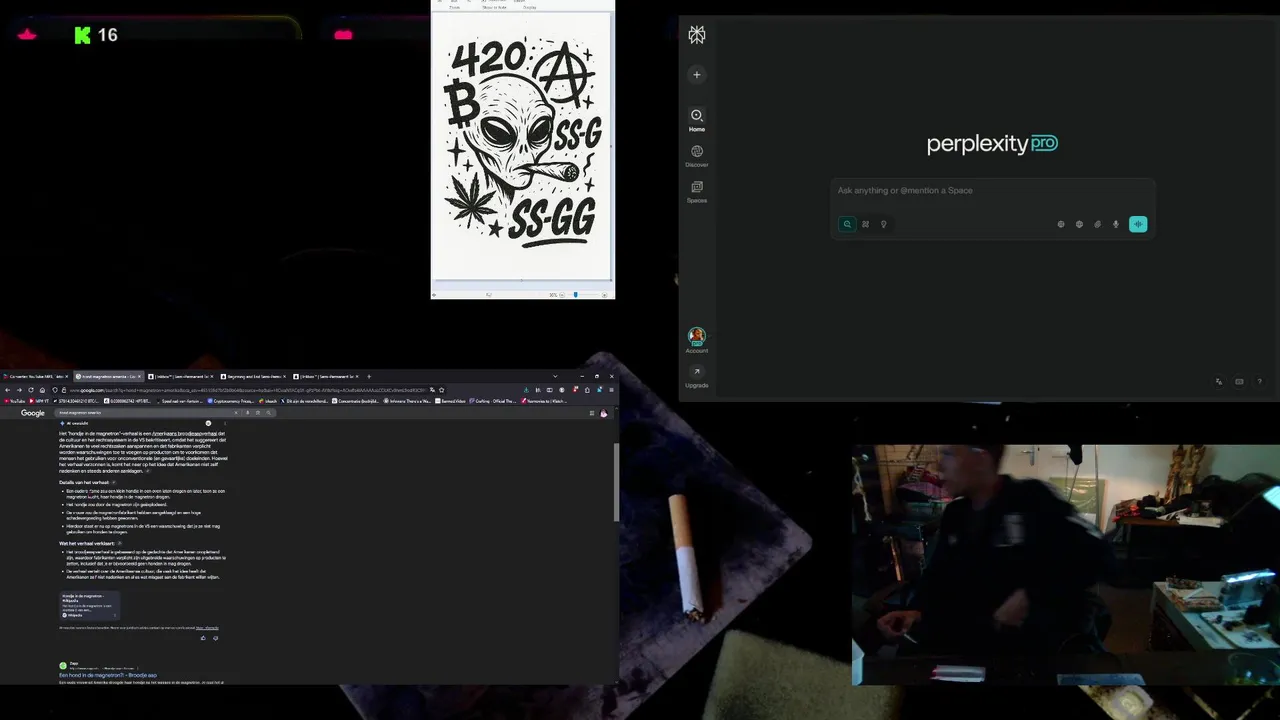Start dictation with microphone icon
This screenshot has width=1280, height=720.
point(1116,224)
